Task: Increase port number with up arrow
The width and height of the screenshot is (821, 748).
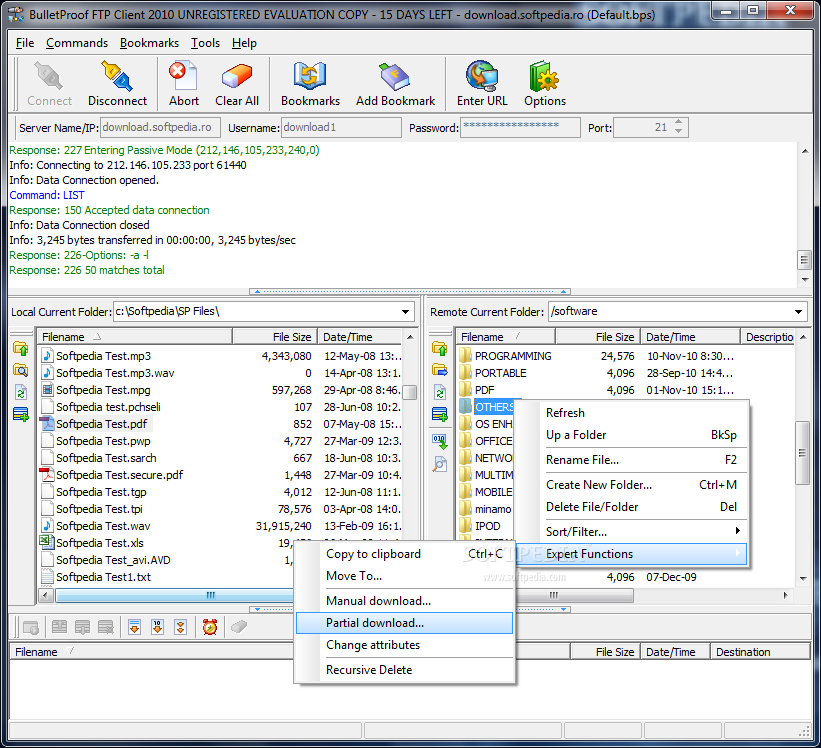Action: (x=679, y=122)
